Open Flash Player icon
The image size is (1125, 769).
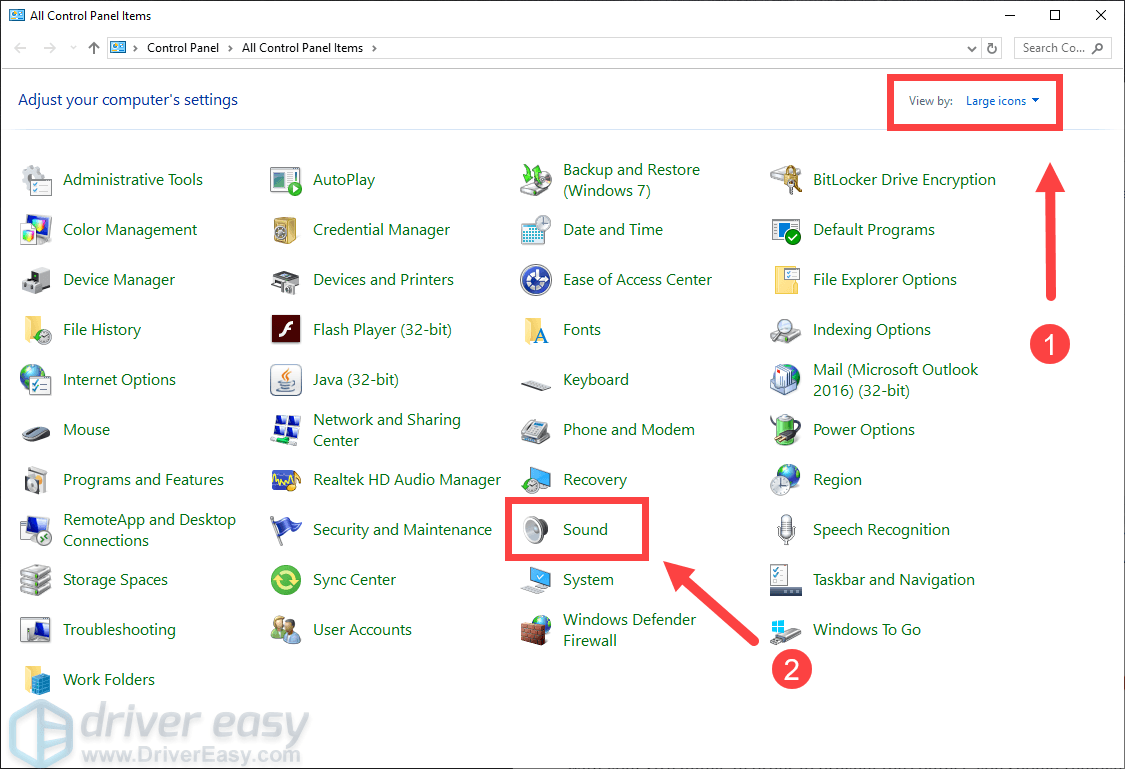(x=286, y=330)
